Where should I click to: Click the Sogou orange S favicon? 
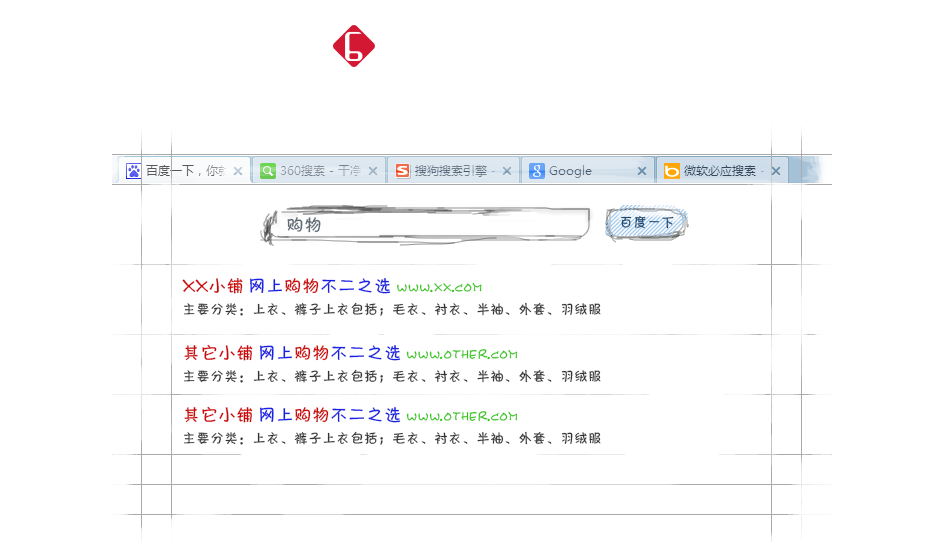pos(403,171)
